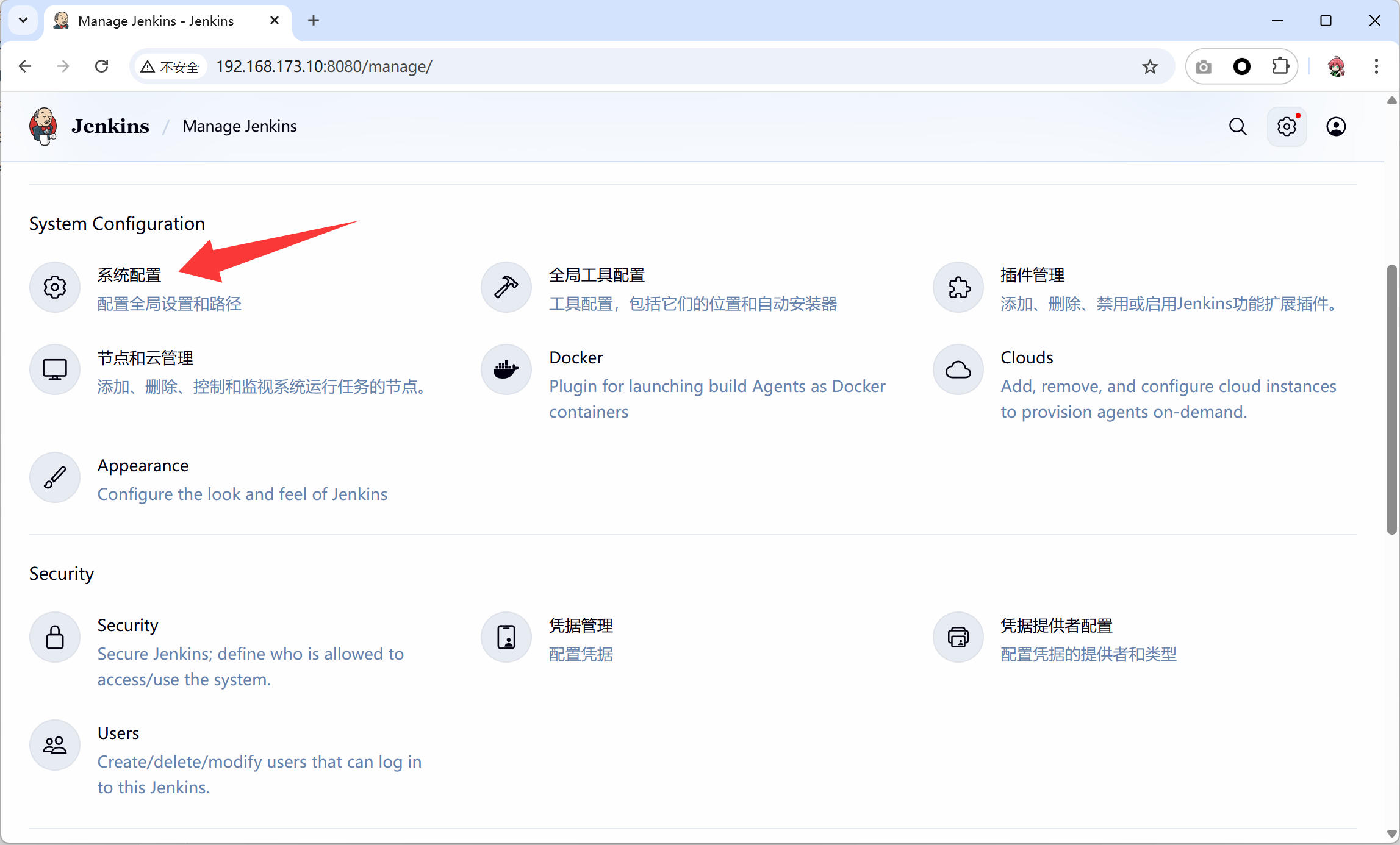Expand the browser tab search dropdown
This screenshot has width=1400, height=845.
[23, 21]
